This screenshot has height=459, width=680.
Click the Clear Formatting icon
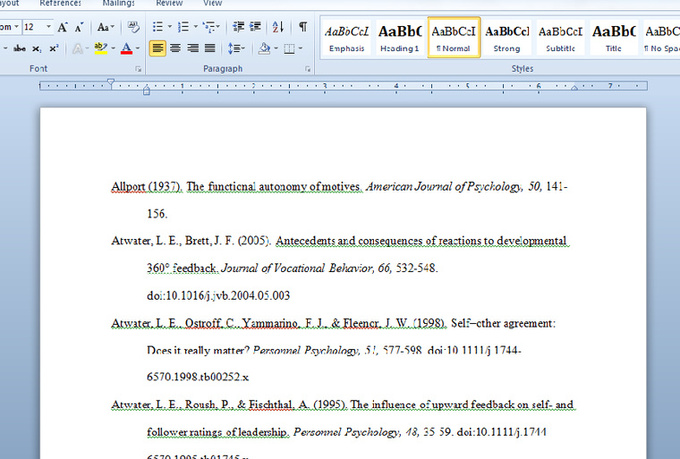[134, 27]
